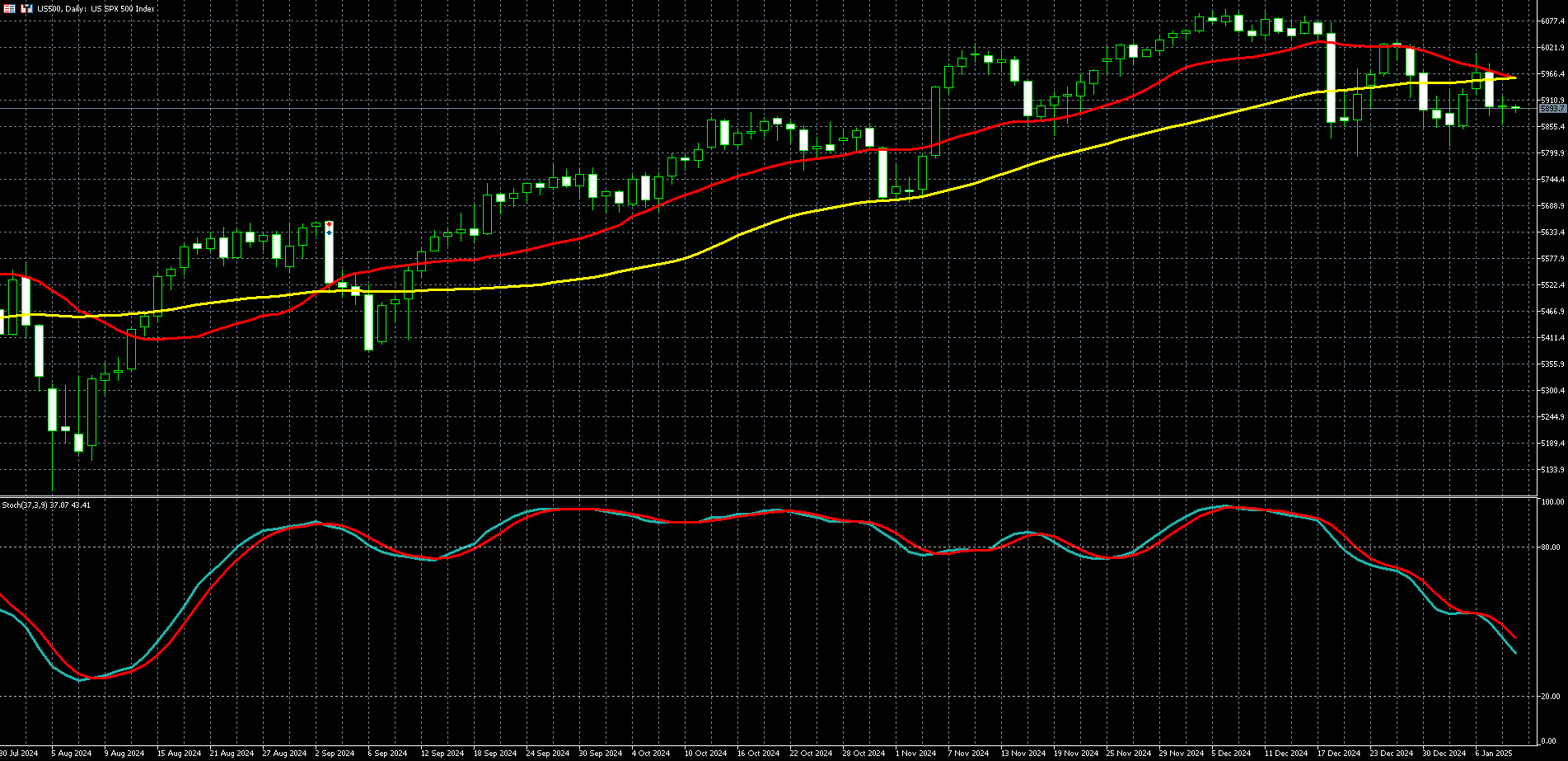Click the 6 Jan 2025 date label
This screenshot has width=1568, height=761.
click(x=1495, y=754)
